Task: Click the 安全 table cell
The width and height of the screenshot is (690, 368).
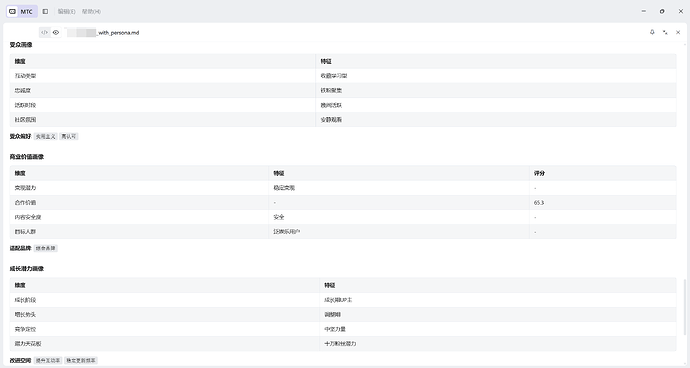Action: click(399, 217)
